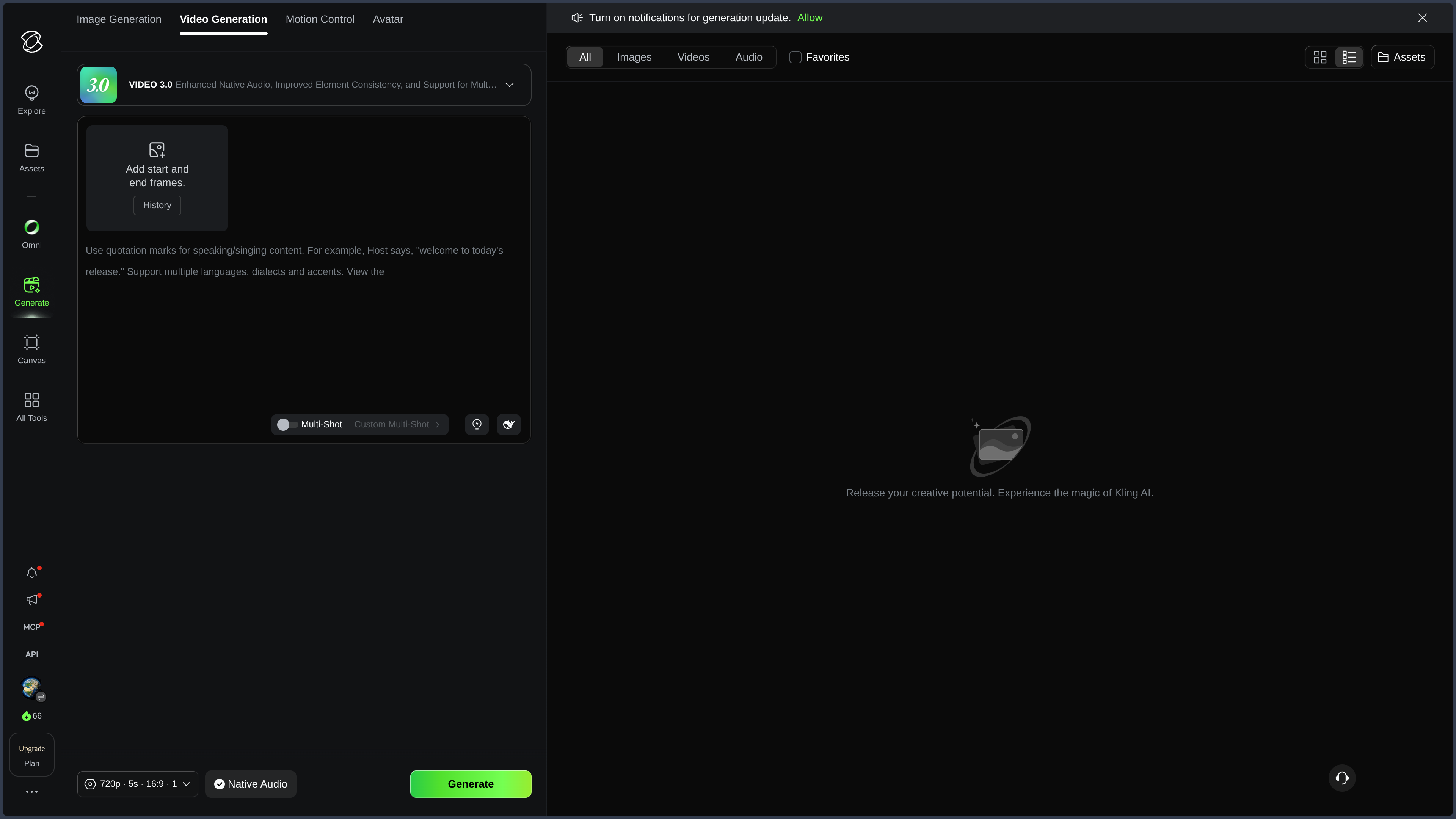This screenshot has width=1456, height=819.
Task: Open the more options ellipsis
Action: point(31,792)
